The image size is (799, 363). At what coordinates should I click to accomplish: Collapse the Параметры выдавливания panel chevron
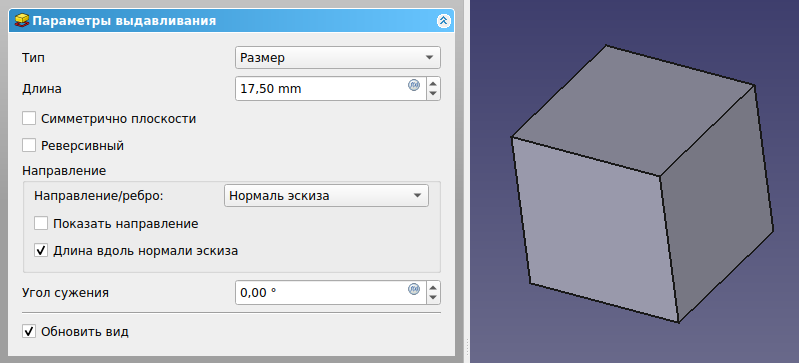pyautogui.click(x=443, y=21)
